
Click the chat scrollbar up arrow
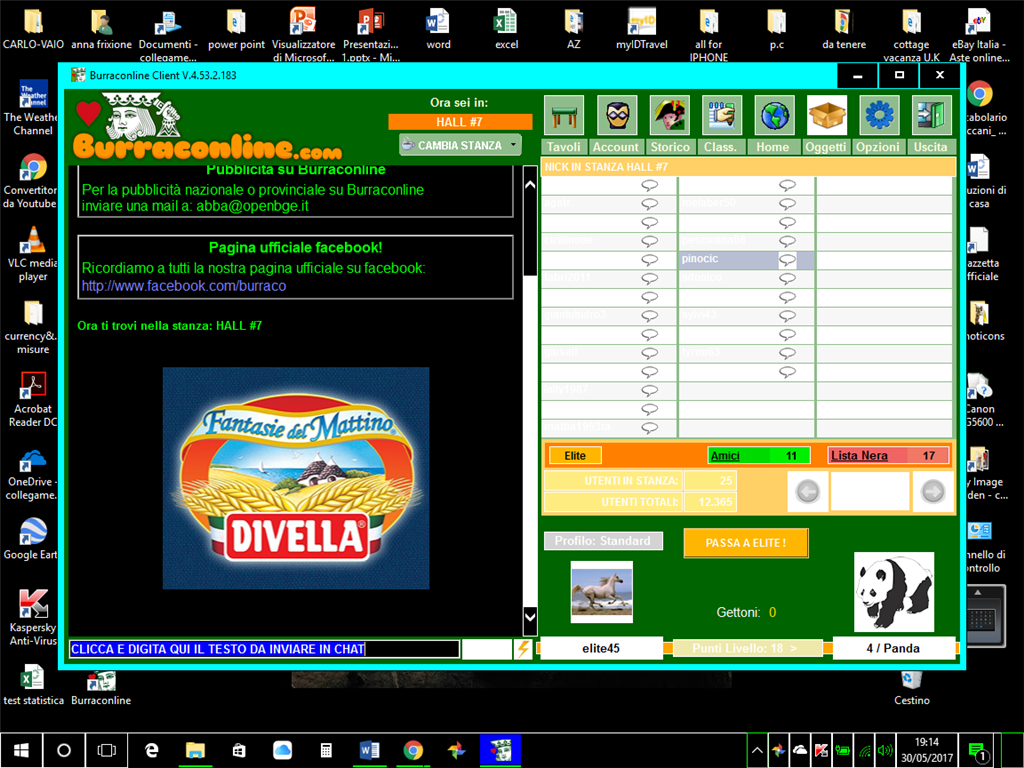530,185
